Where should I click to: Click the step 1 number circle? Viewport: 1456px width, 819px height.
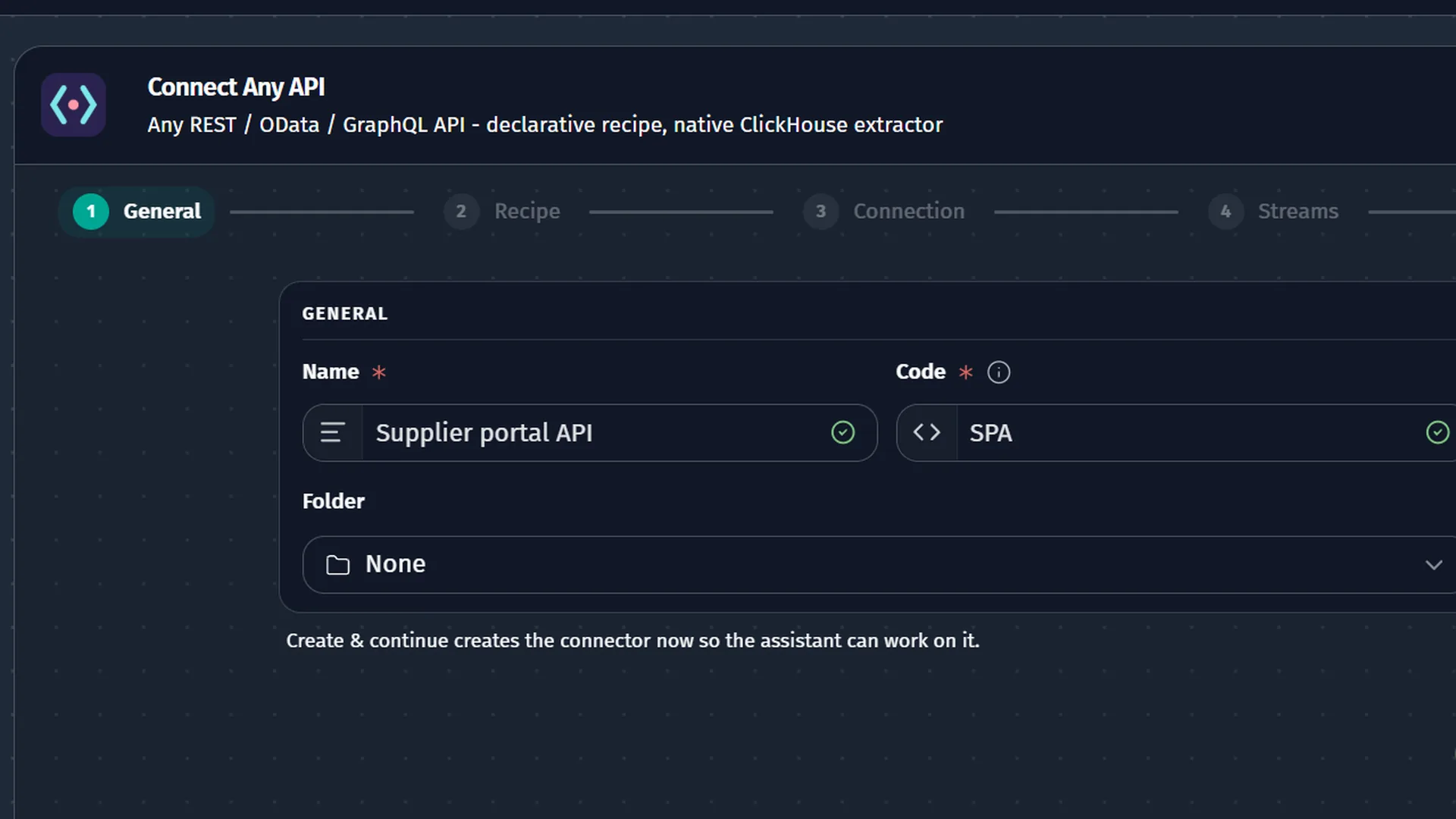click(91, 212)
